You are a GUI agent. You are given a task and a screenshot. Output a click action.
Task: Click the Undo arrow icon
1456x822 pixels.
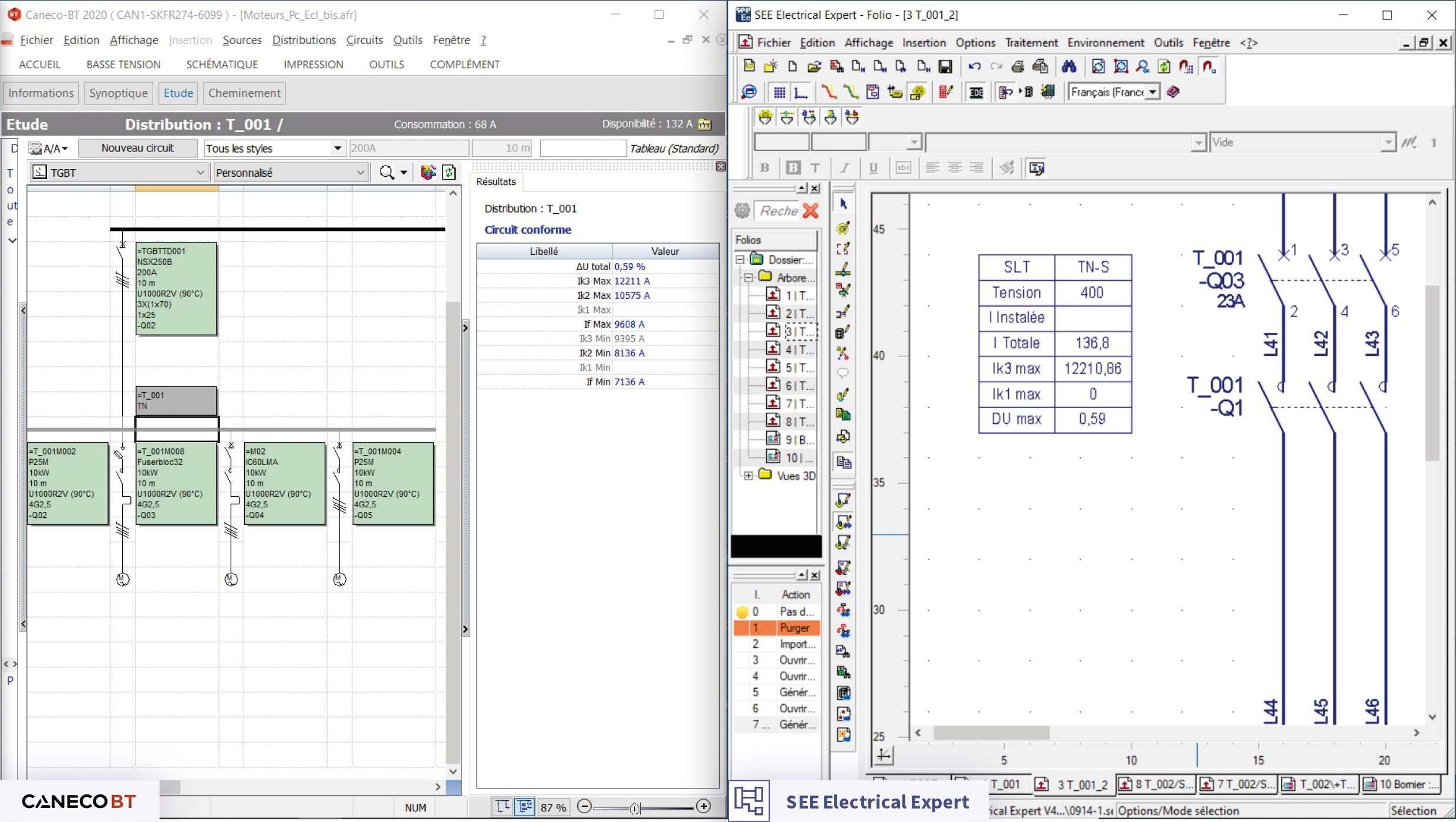pyautogui.click(x=975, y=67)
